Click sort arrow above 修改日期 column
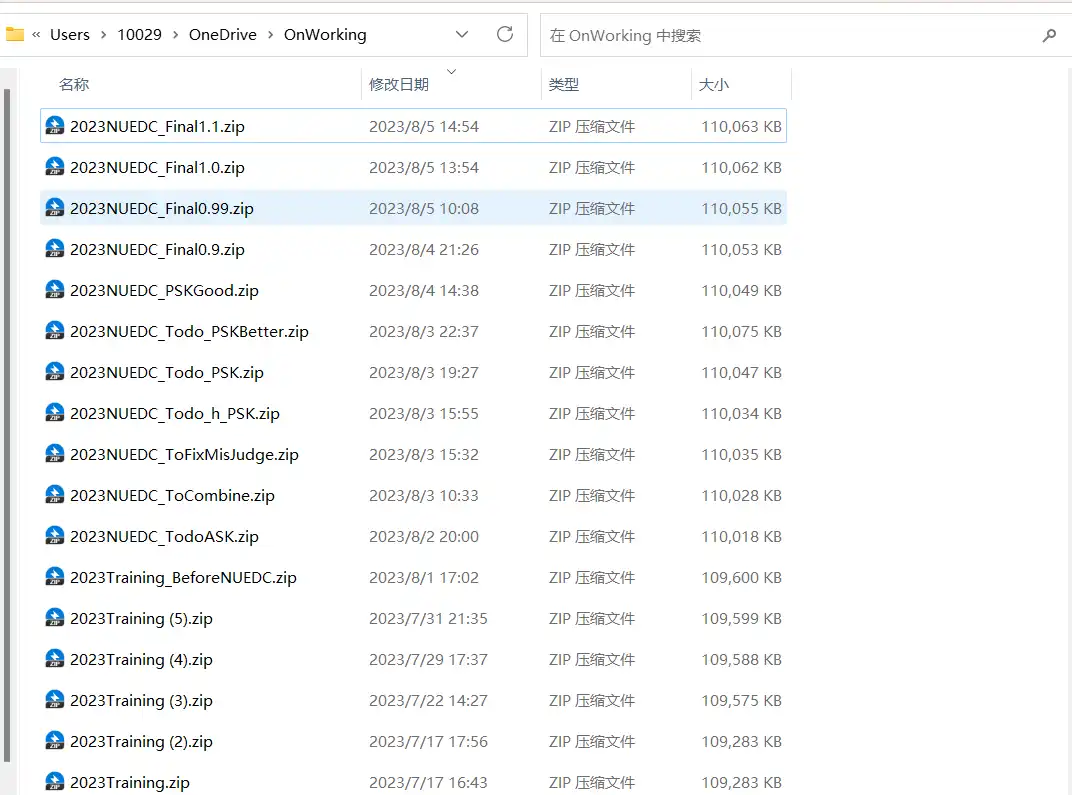This screenshot has width=1072, height=795. [x=451, y=72]
